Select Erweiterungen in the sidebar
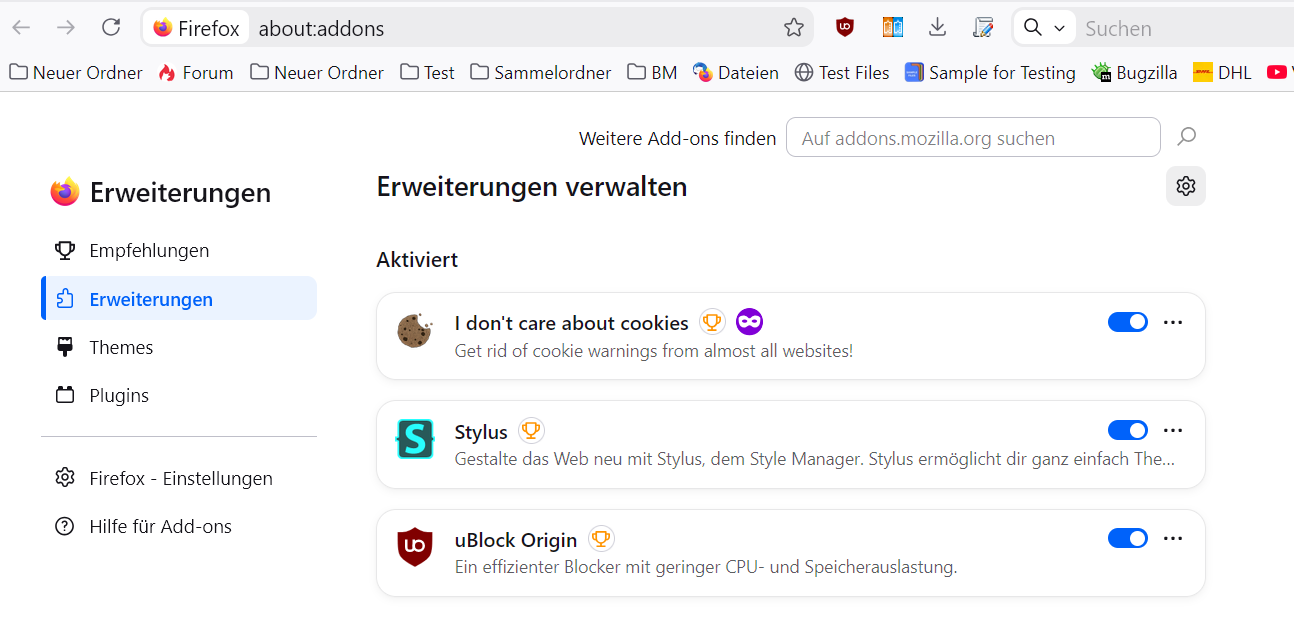This screenshot has width=1294, height=631. coord(179,299)
